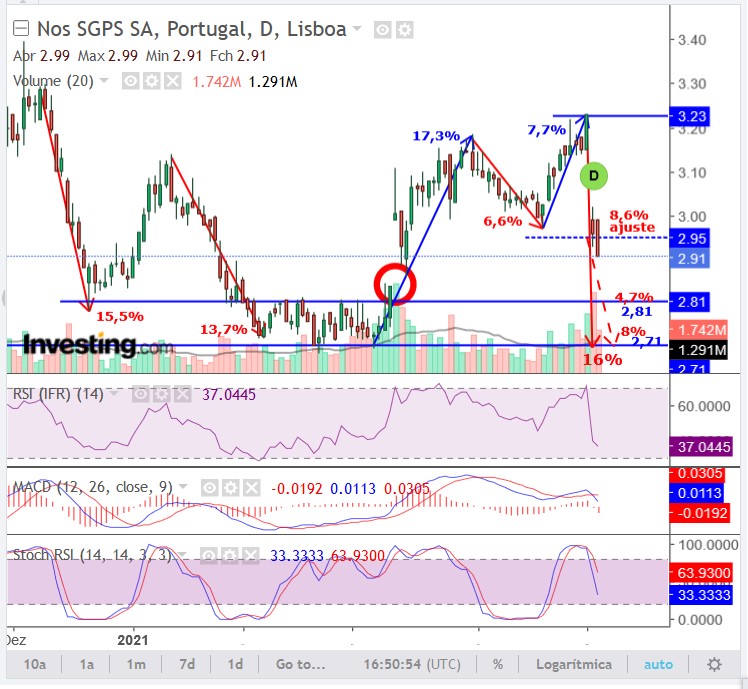Remove the Stoch RSI indicator with X icon

[x=252, y=556]
